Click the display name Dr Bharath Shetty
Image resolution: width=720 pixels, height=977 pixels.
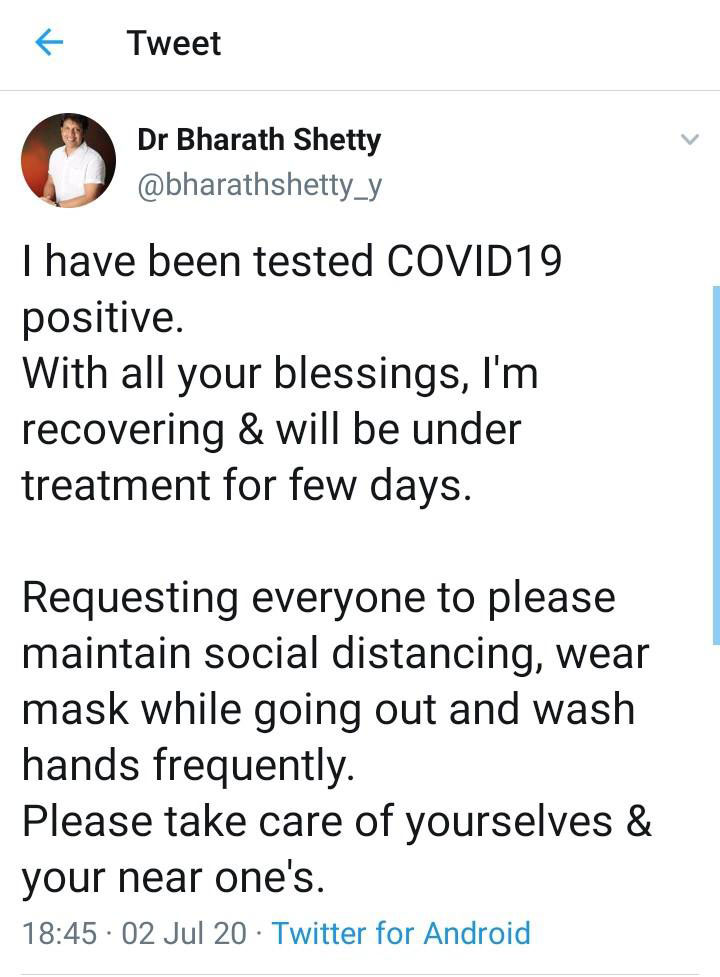pyautogui.click(x=259, y=140)
